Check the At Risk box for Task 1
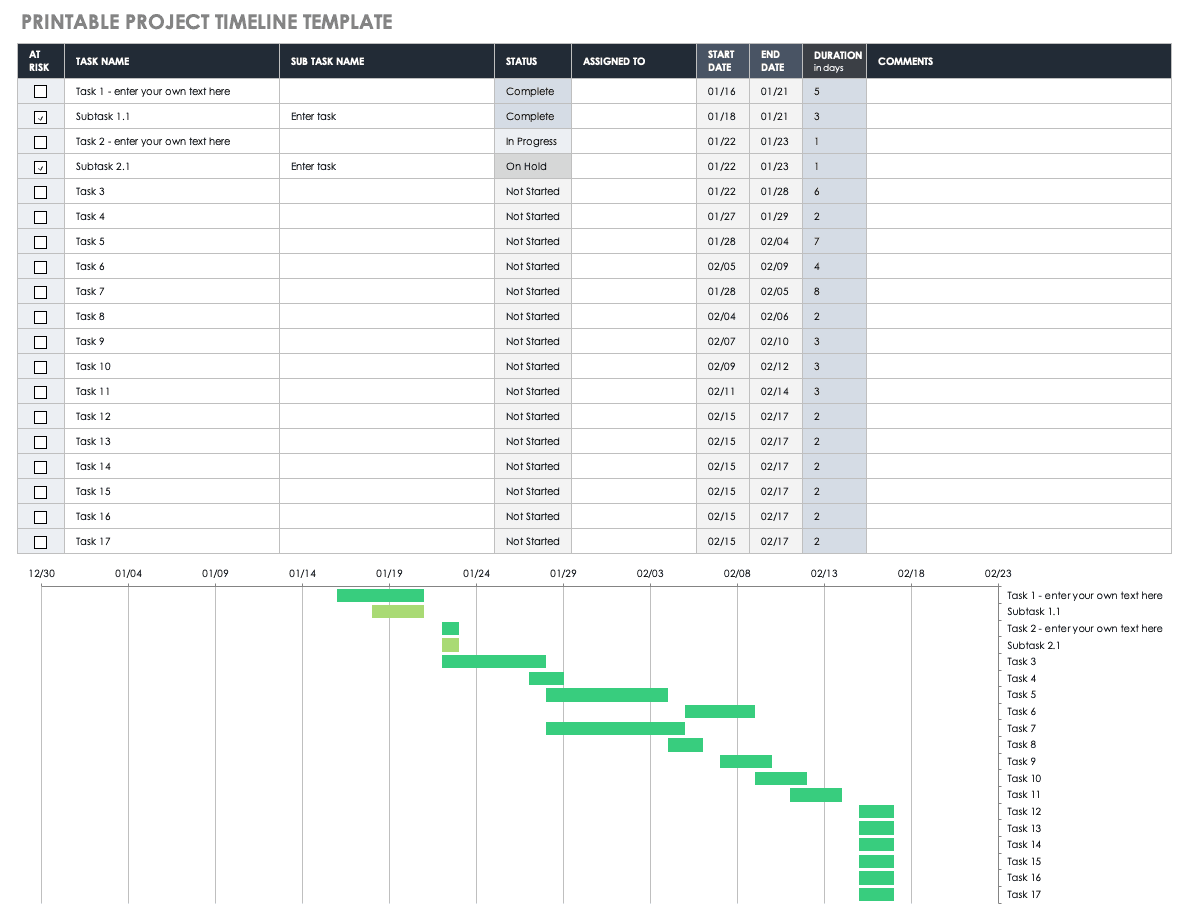1190x921 pixels. [40, 92]
